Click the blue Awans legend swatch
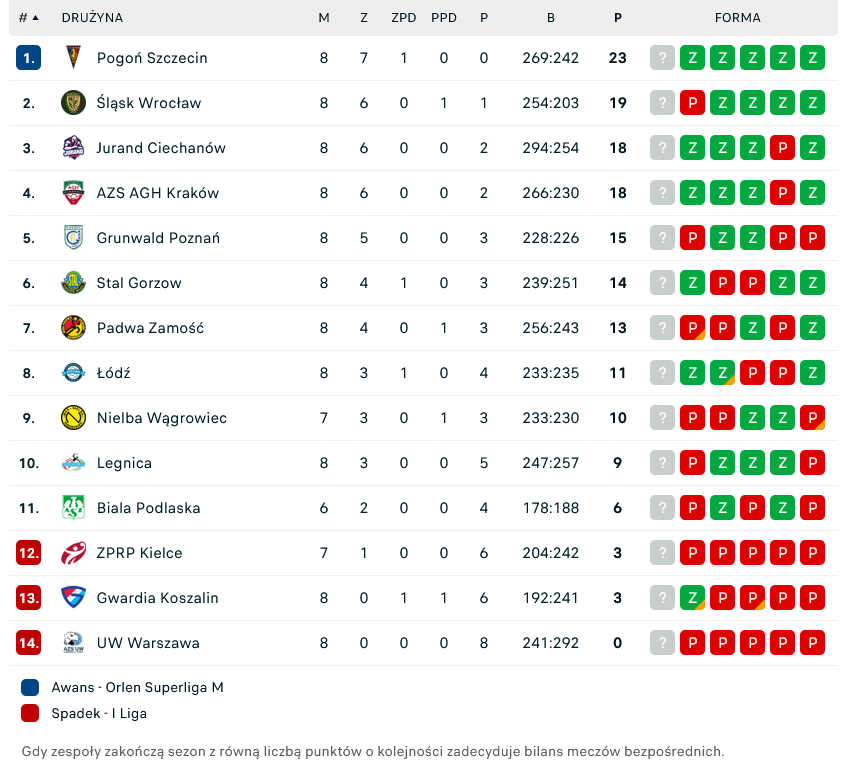 tap(30, 688)
